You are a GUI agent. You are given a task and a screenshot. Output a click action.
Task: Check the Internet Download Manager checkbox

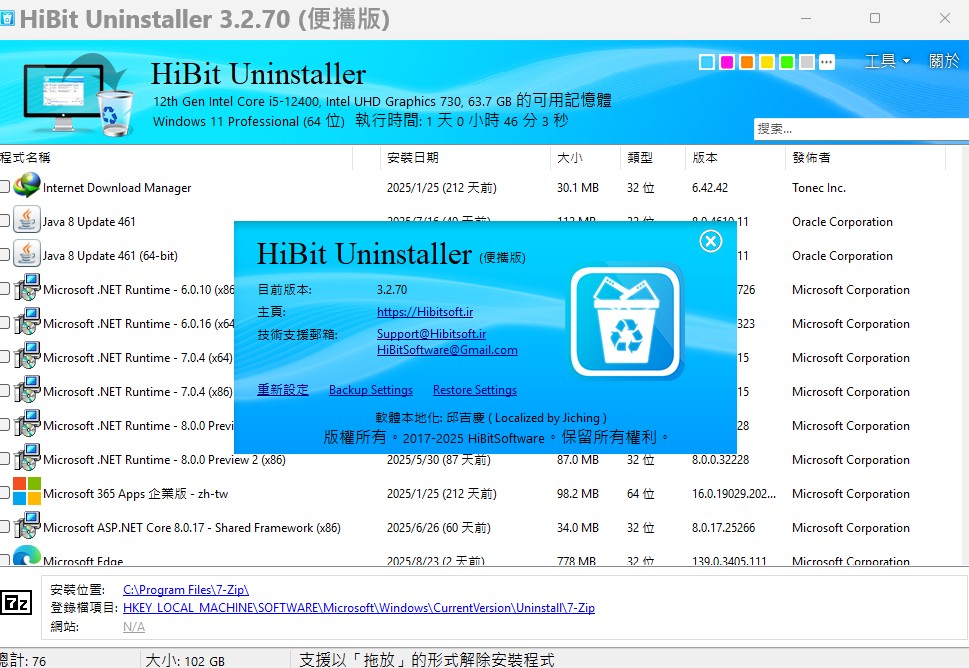click(x=4, y=186)
